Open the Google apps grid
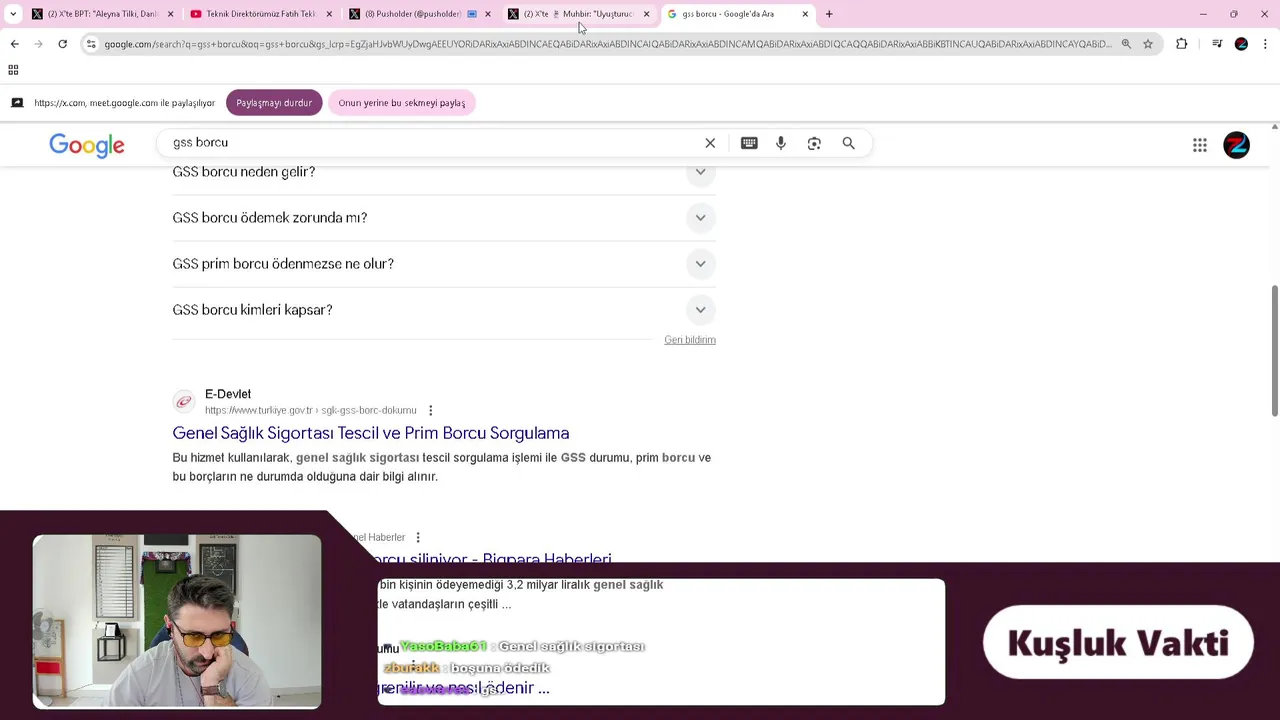The height and width of the screenshot is (720, 1280). pos(1200,145)
